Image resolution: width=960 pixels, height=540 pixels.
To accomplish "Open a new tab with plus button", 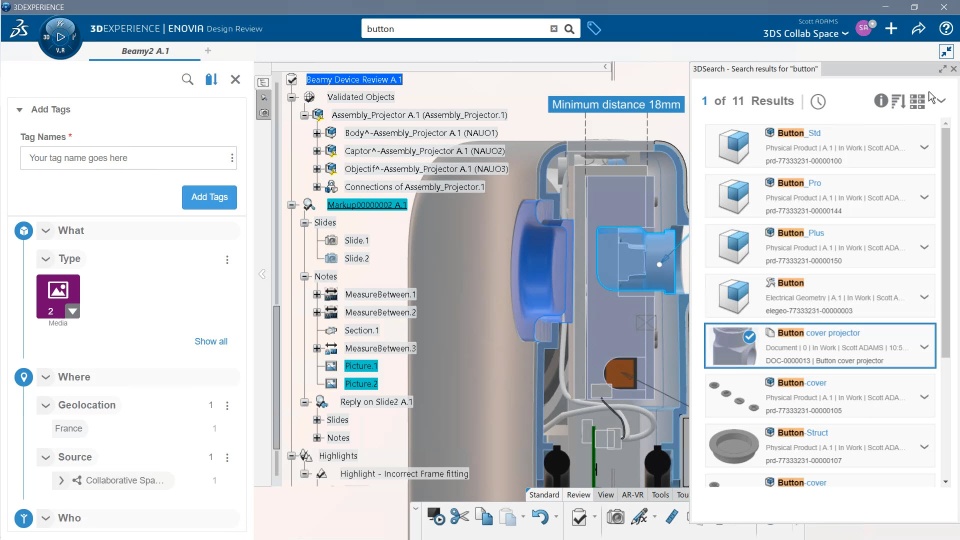I will [x=208, y=51].
